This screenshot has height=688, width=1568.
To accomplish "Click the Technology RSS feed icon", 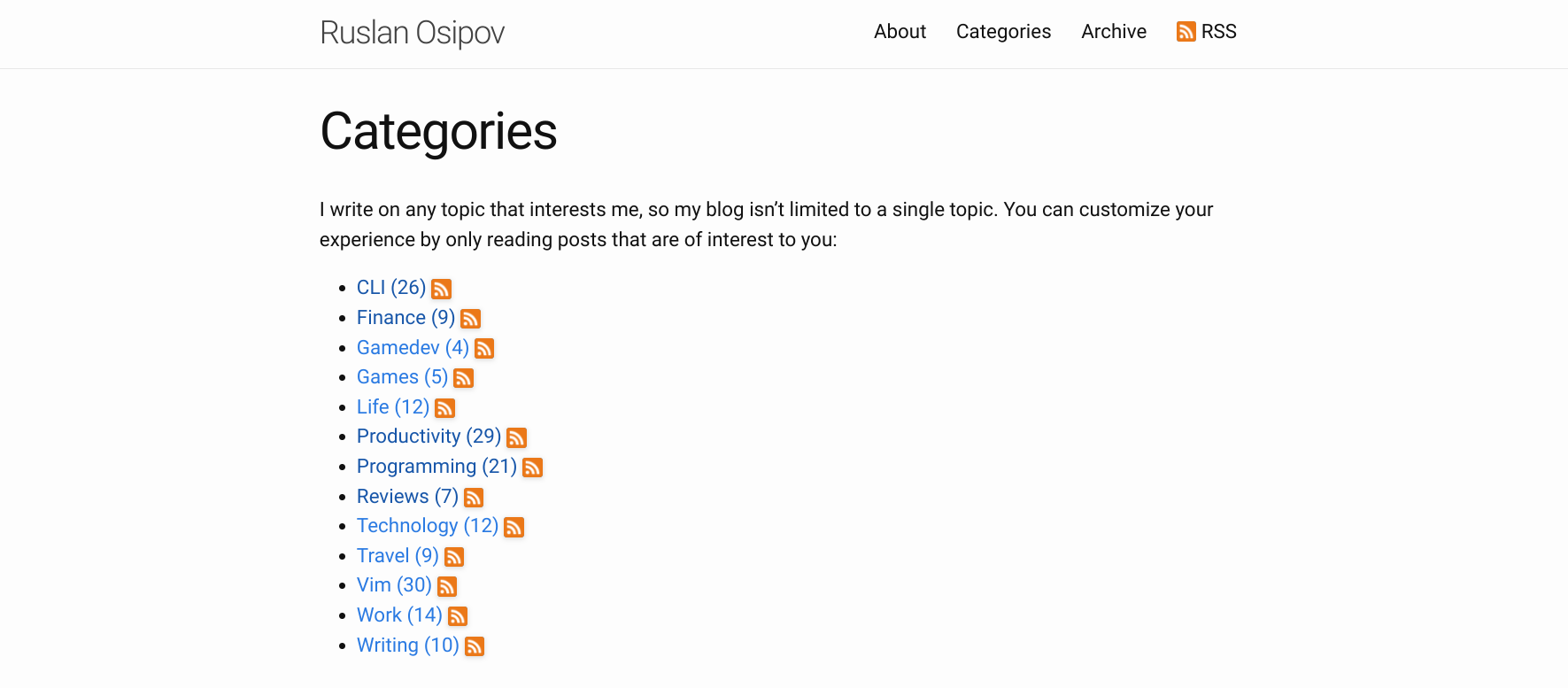I will pyautogui.click(x=514, y=526).
